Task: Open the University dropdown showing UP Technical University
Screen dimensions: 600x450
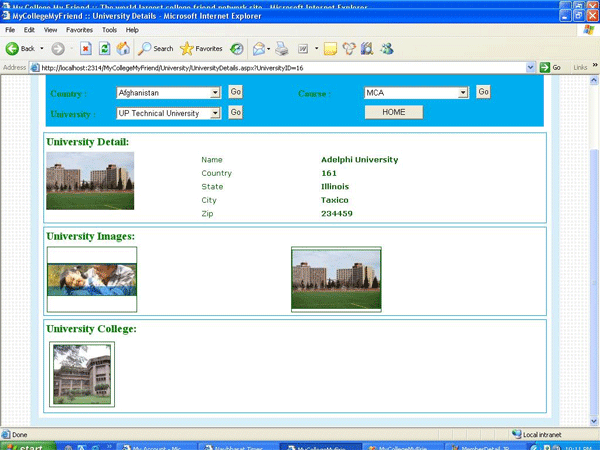Action: [168, 113]
